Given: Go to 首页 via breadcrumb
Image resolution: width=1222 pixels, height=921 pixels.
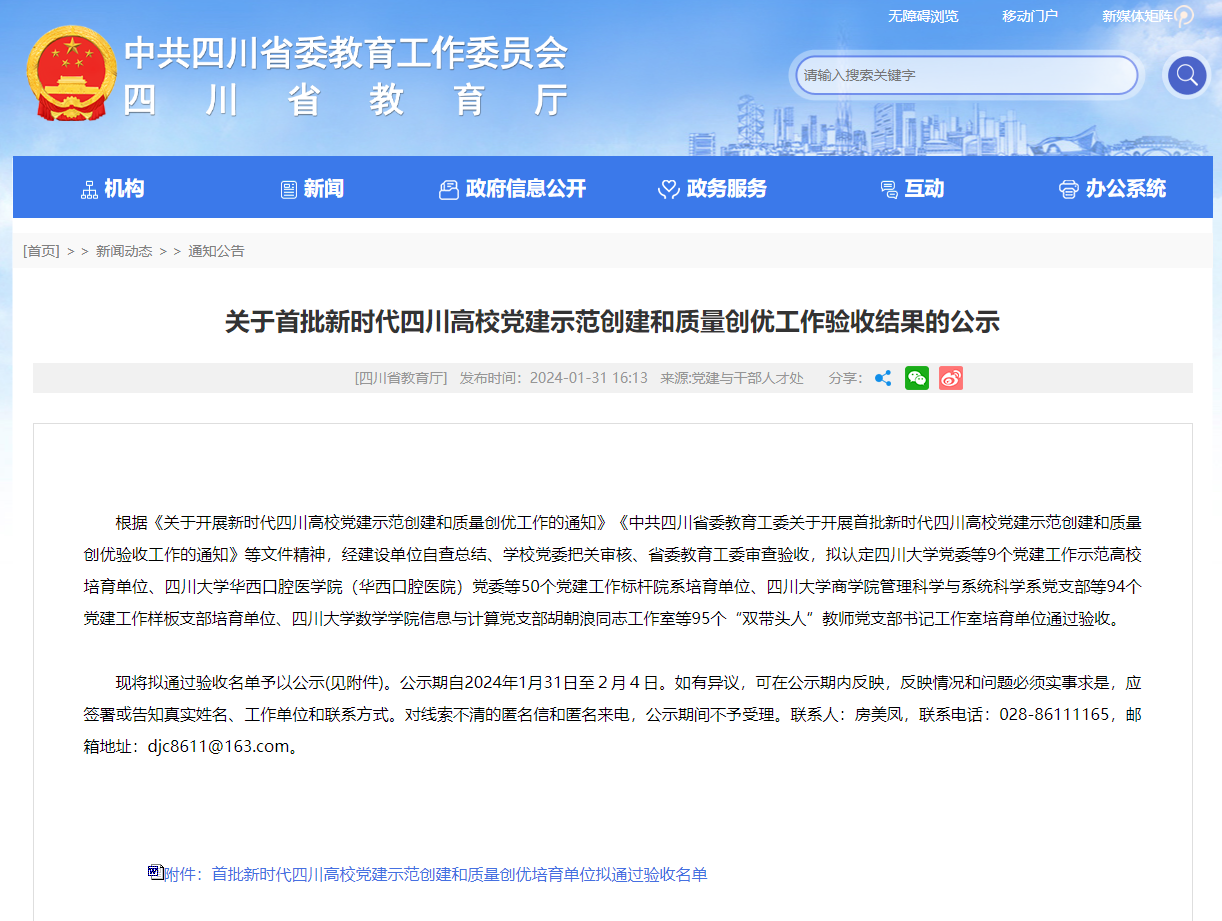Looking at the screenshot, I should tap(41, 251).
